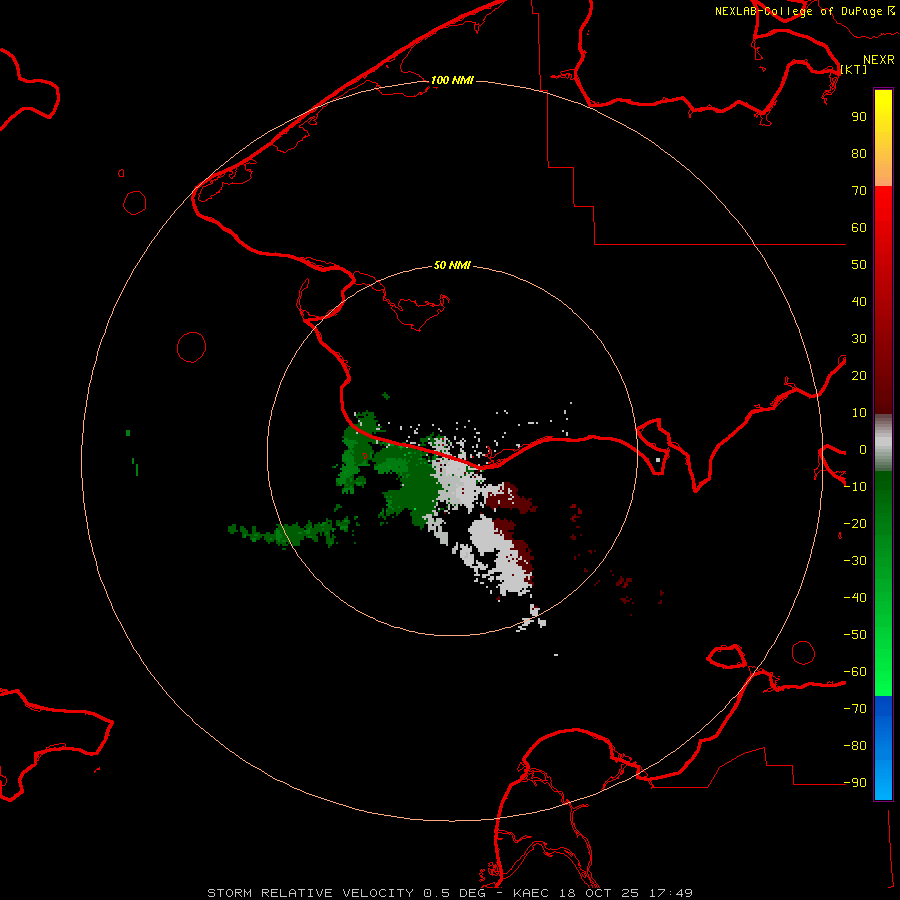The width and height of the screenshot is (900, 900).
Task: Click the "KAEC 18 OCT 25 17:49" timestamp
Action: pyautogui.click(x=603, y=893)
